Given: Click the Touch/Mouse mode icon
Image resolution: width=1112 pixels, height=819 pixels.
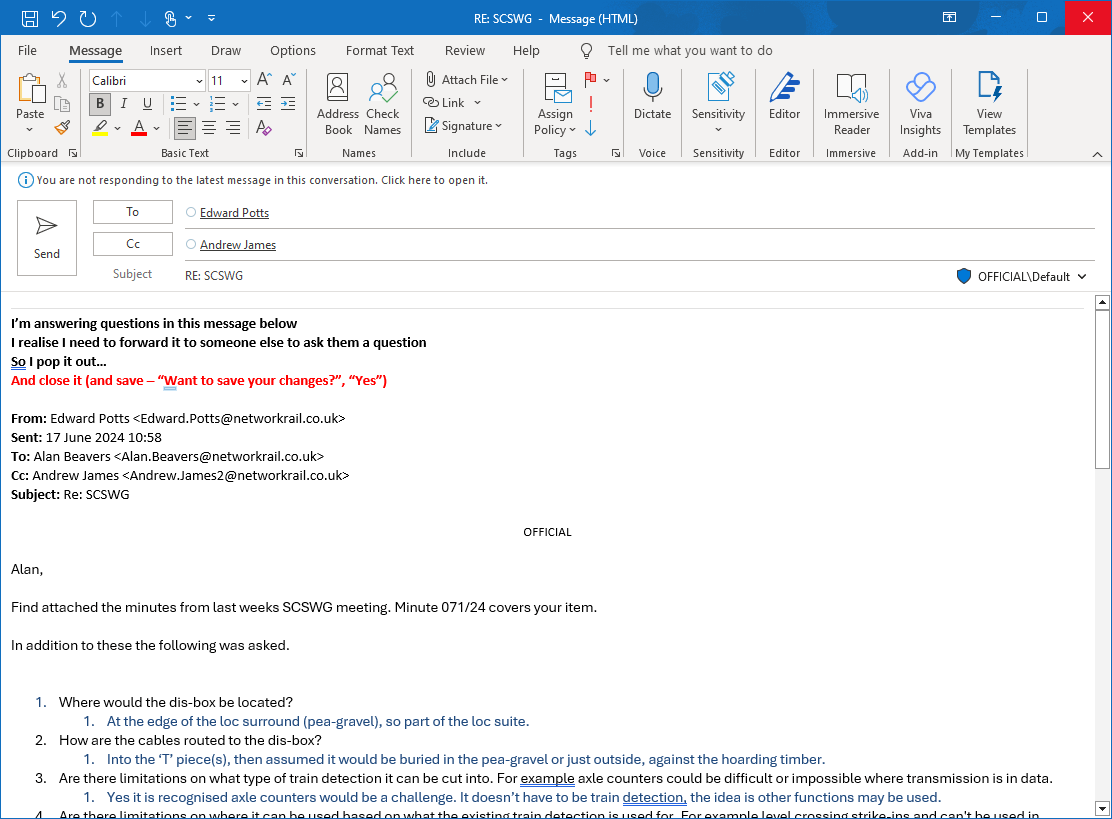Looking at the screenshot, I should pos(170,18).
